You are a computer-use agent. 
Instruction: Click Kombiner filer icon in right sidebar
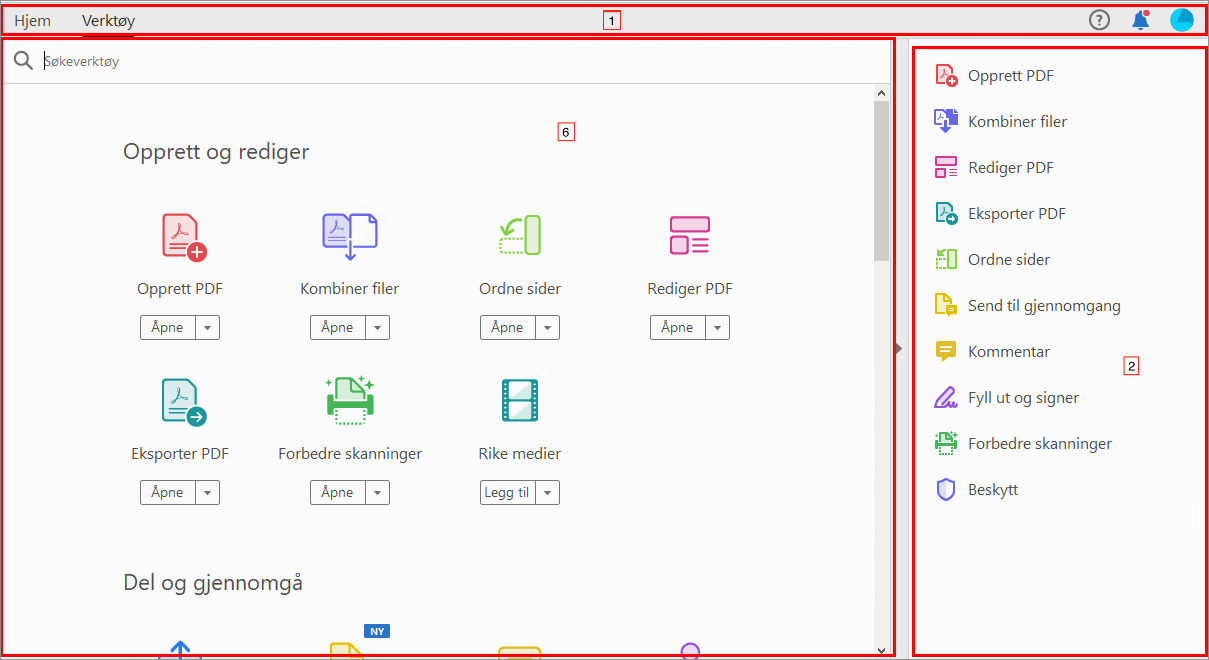[945, 122]
